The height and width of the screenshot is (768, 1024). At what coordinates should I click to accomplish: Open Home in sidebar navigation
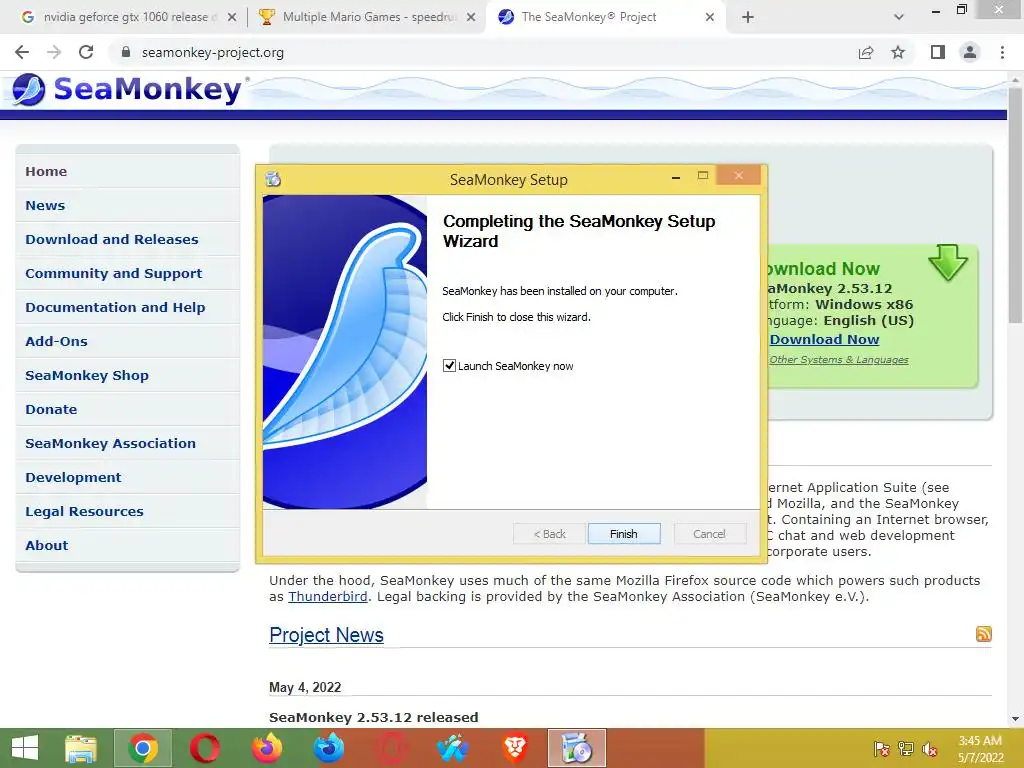click(46, 171)
